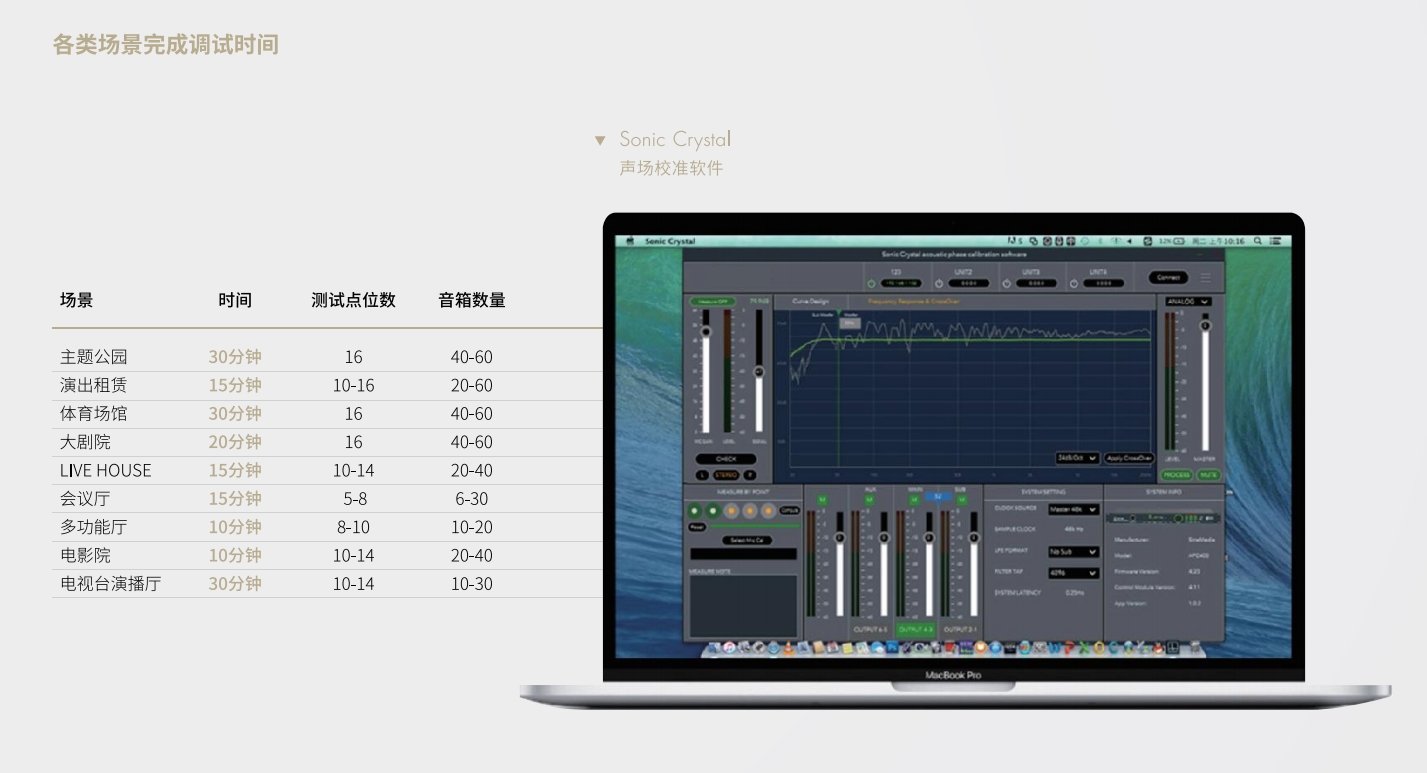Viewport: 1427px width, 773px height.
Task: Click the '8-10' test points for 多功能厅
Action: point(353,527)
